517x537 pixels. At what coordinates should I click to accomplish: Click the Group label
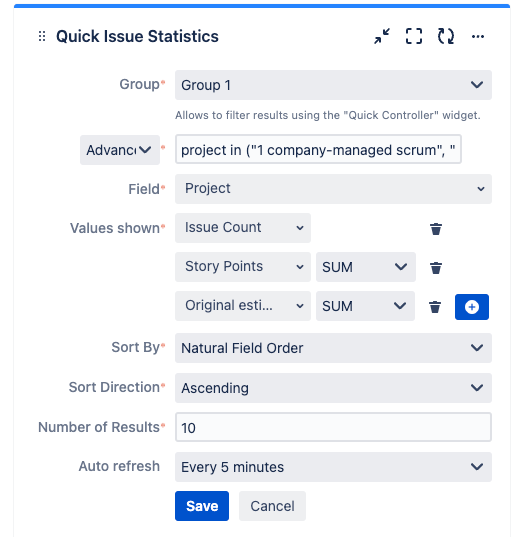pyautogui.click(x=139, y=84)
